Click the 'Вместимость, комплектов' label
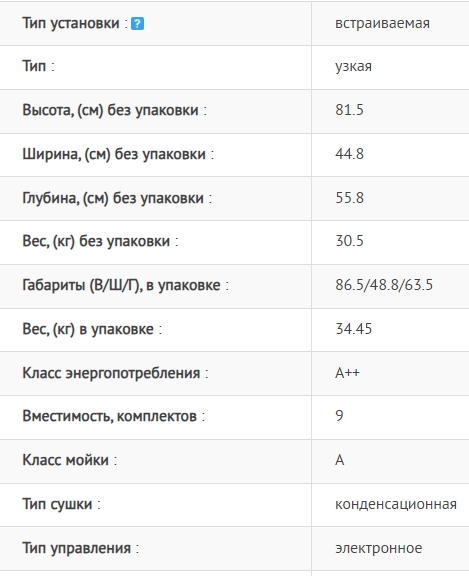469x576 pixels. tap(109, 416)
